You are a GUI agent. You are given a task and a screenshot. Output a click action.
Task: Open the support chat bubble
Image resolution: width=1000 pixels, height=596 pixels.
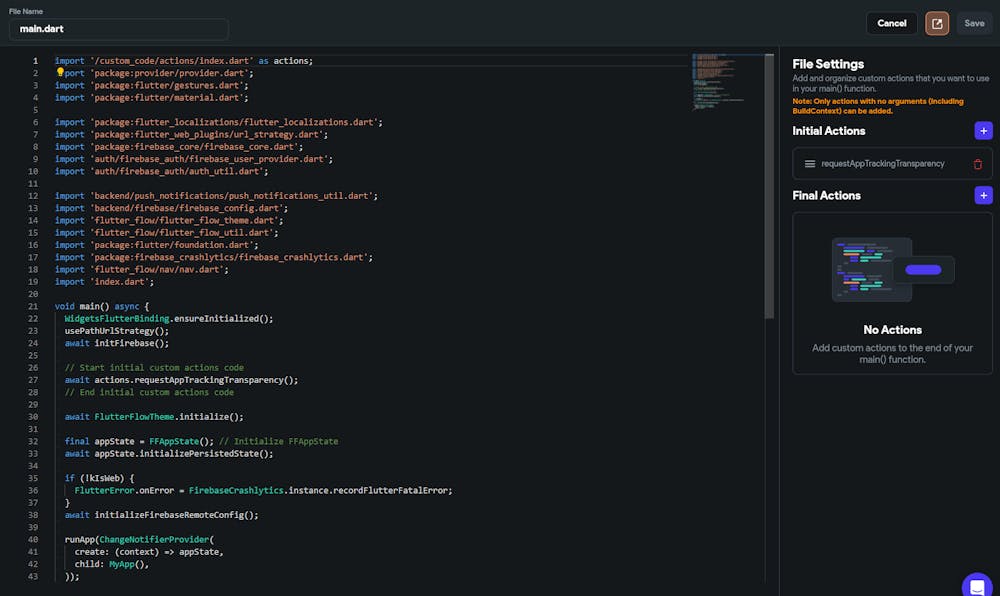976,586
